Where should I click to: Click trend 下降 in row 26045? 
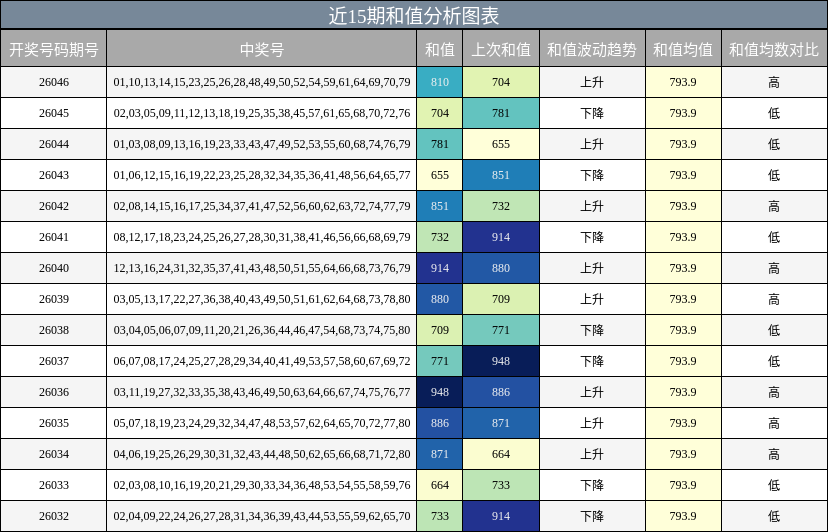click(591, 113)
